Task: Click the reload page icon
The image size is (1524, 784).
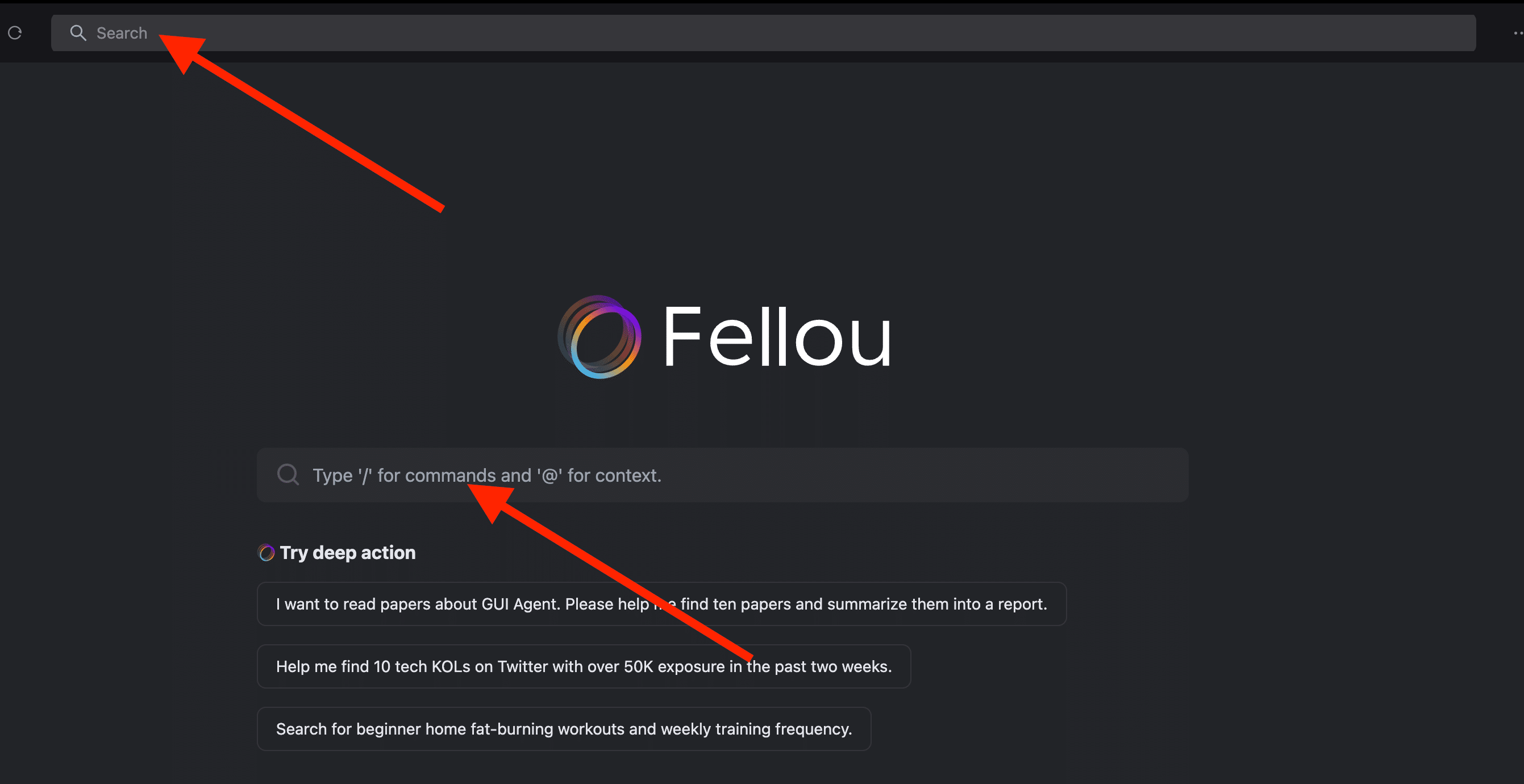Action: point(15,33)
